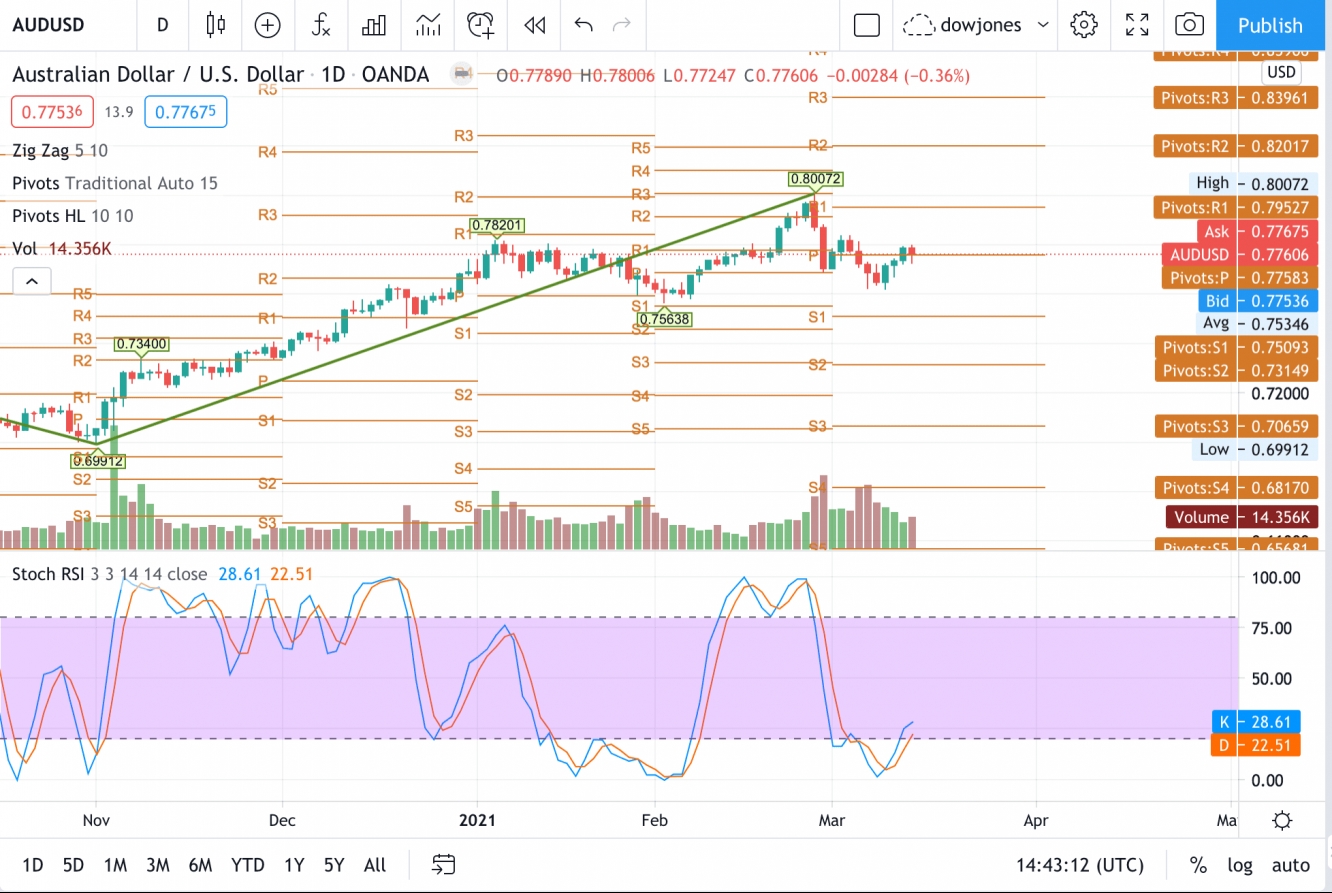Create an alert with the alarm clock icon
This screenshot has height=893, width=1332.
coord(481,25)
